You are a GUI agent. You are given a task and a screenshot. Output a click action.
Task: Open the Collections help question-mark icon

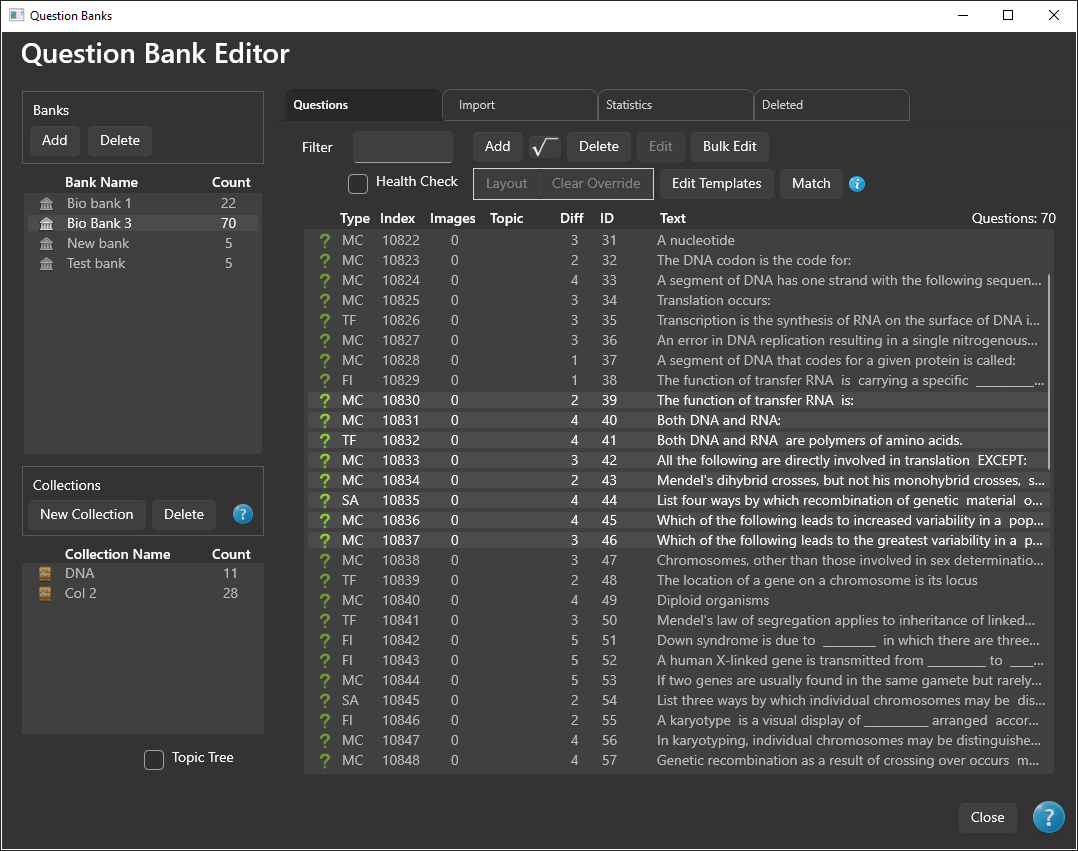coord(243,514)
